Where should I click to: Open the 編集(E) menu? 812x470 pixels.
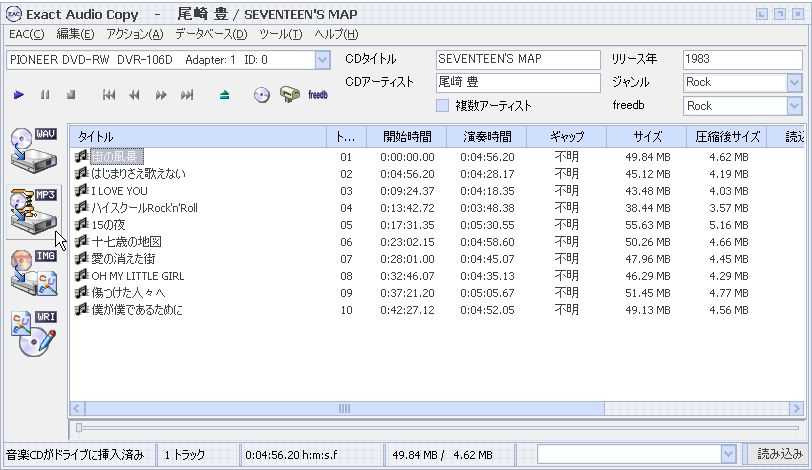coord(75,34)
